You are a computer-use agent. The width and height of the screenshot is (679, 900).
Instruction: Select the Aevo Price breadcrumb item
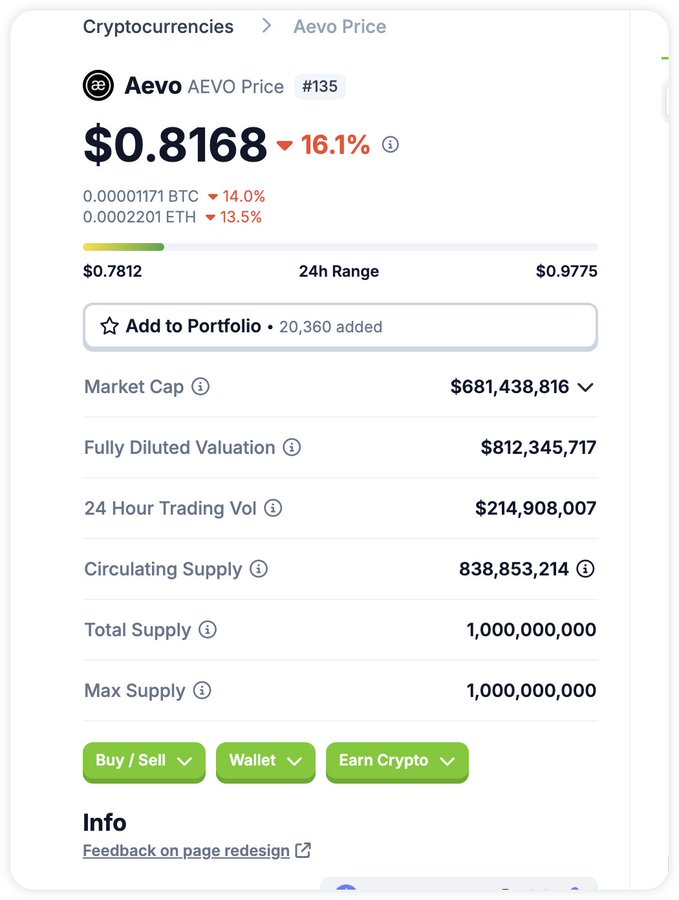(x=340, y=26)
